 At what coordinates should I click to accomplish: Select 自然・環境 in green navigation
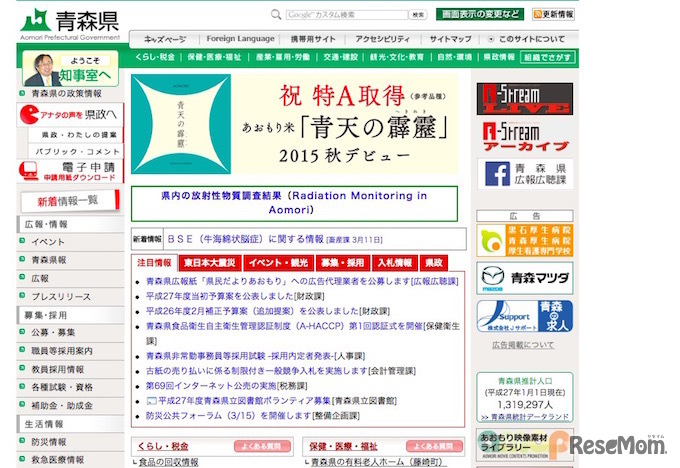[454, 57]
